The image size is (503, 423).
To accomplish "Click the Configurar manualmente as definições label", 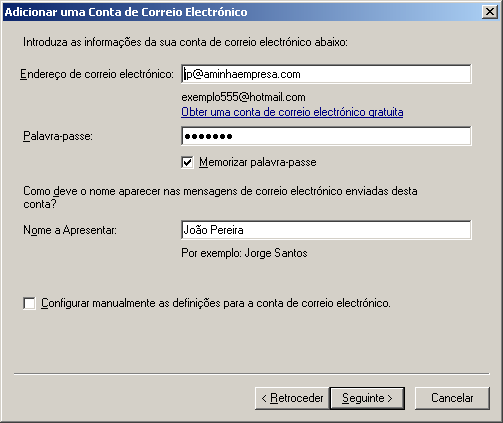I will [216, 303].
